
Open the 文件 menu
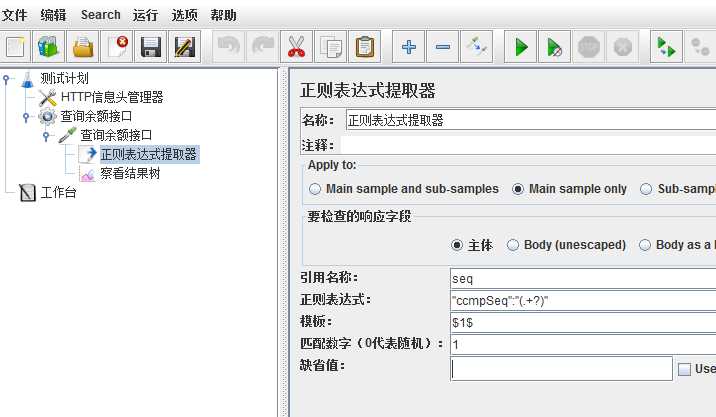click(14, 15)
